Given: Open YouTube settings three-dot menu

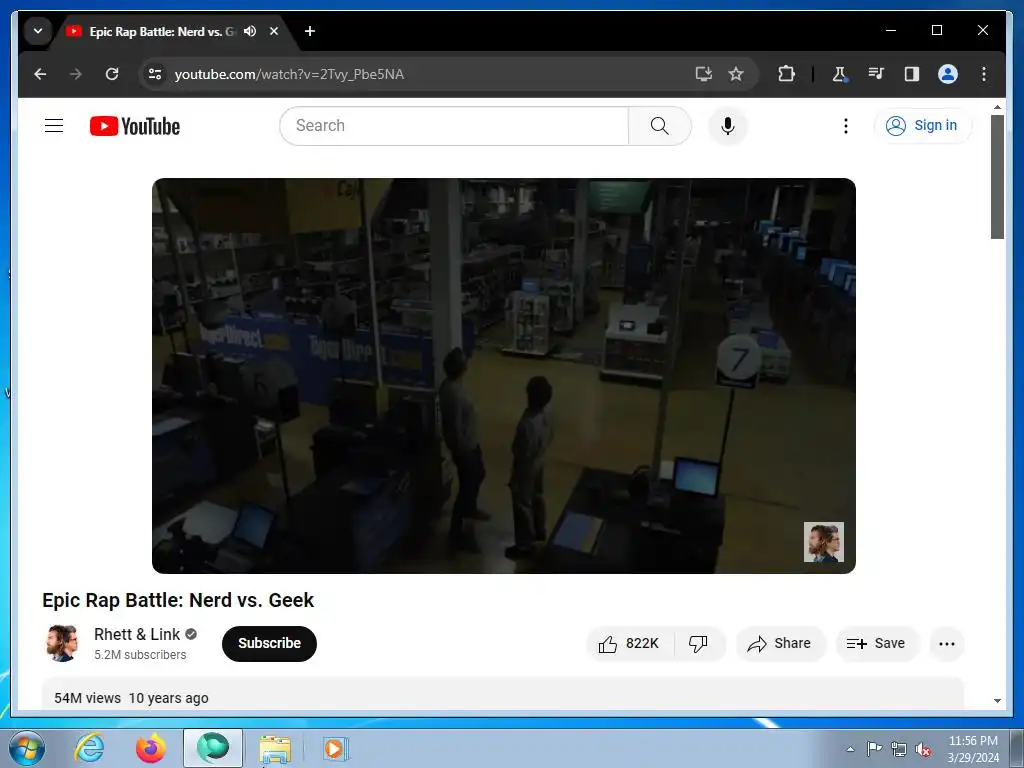Looking at the screenshot, I should tap(846, 126).
